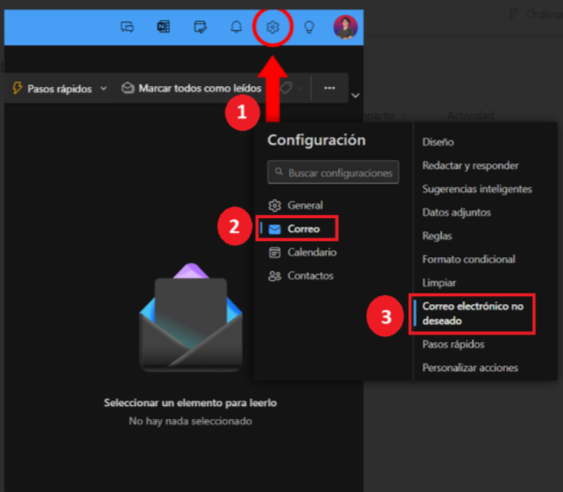Open the profile avatar picture

coord(345,27)
